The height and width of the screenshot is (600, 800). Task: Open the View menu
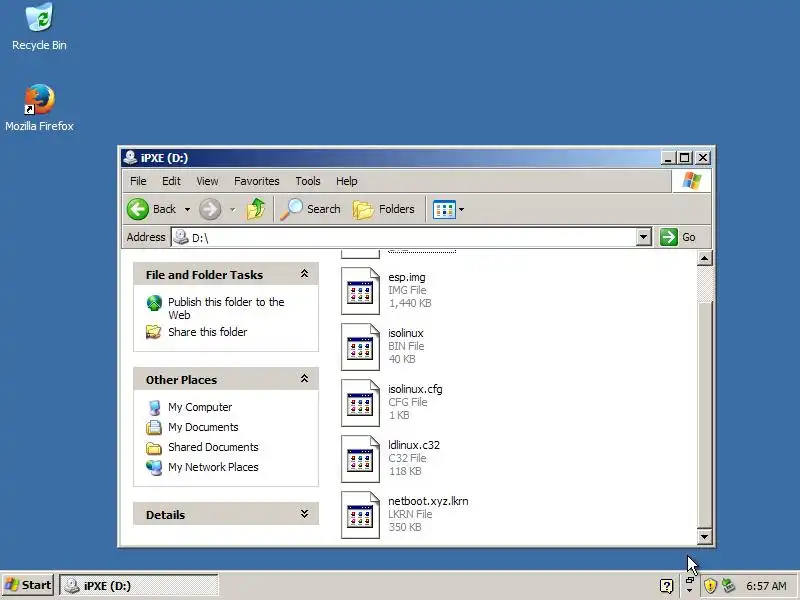click(207, 181)
